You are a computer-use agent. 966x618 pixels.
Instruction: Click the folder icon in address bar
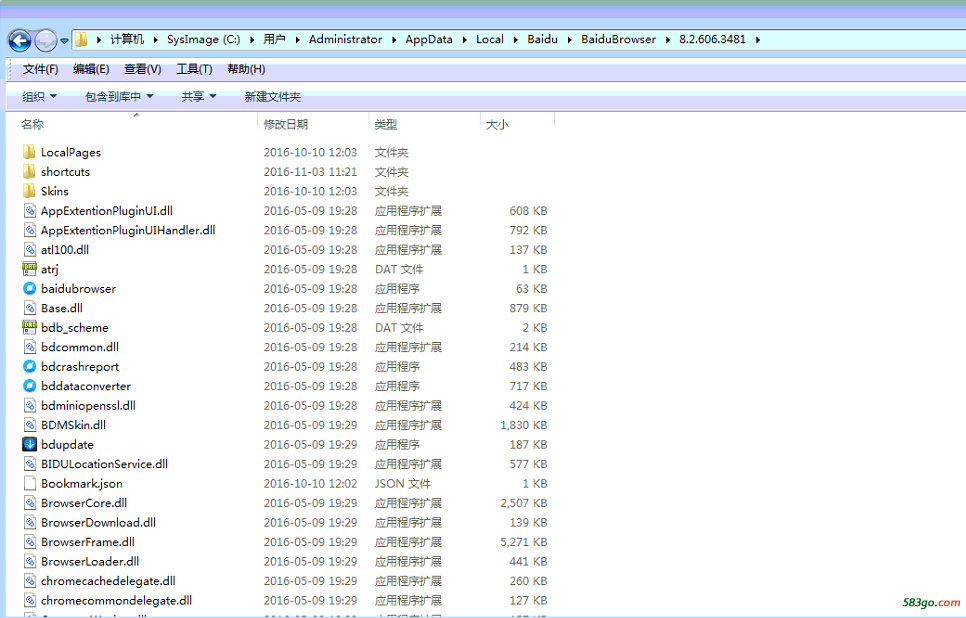point(81,39)
